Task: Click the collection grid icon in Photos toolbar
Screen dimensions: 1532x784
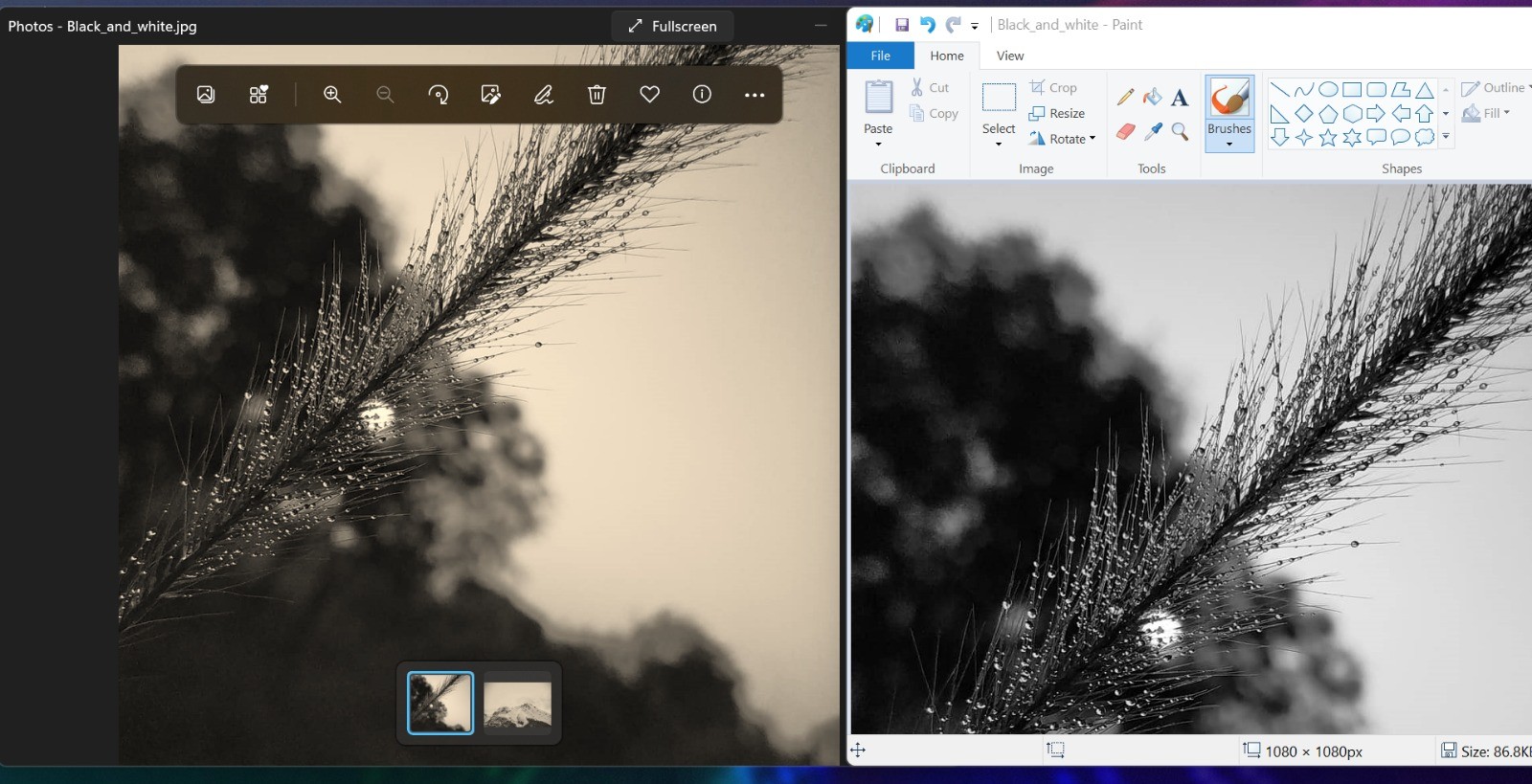Action: [259, 94]
